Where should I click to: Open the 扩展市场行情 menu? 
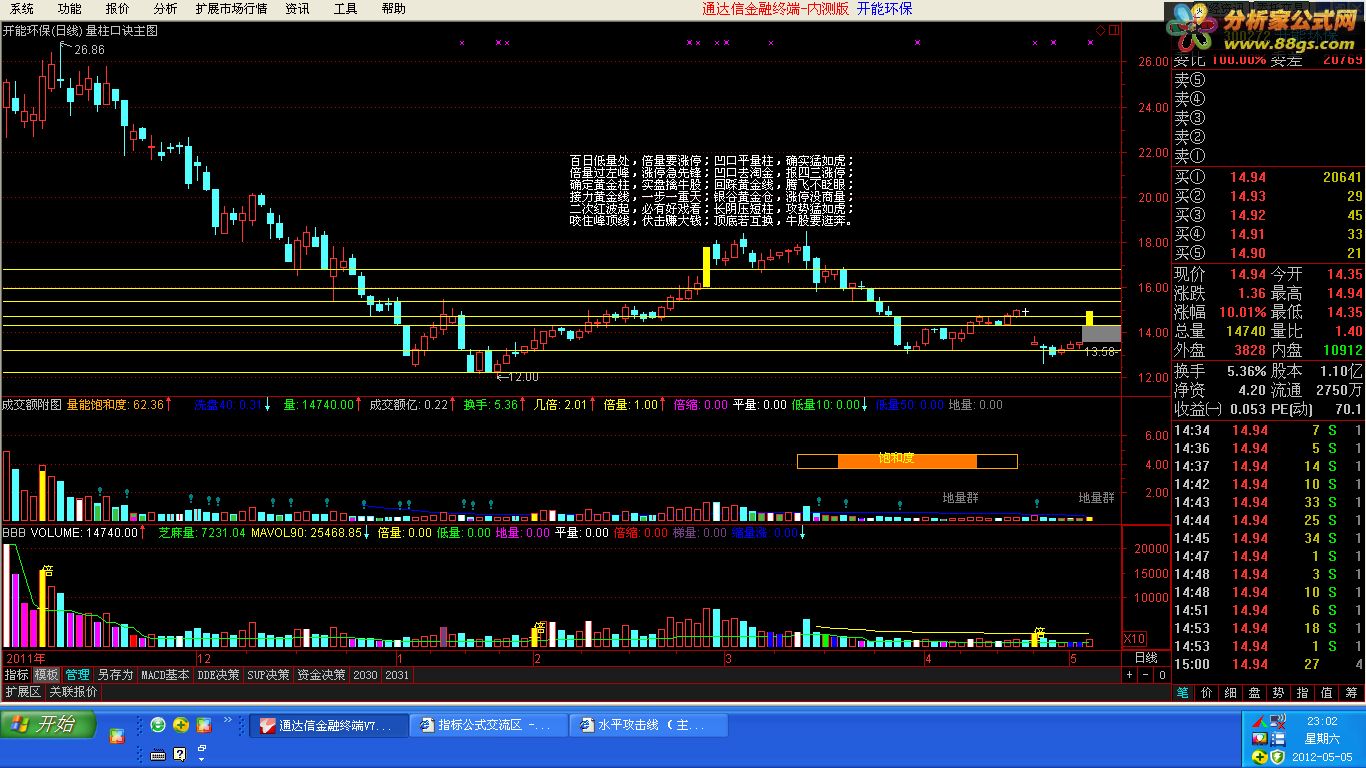[x=231, y=9]
